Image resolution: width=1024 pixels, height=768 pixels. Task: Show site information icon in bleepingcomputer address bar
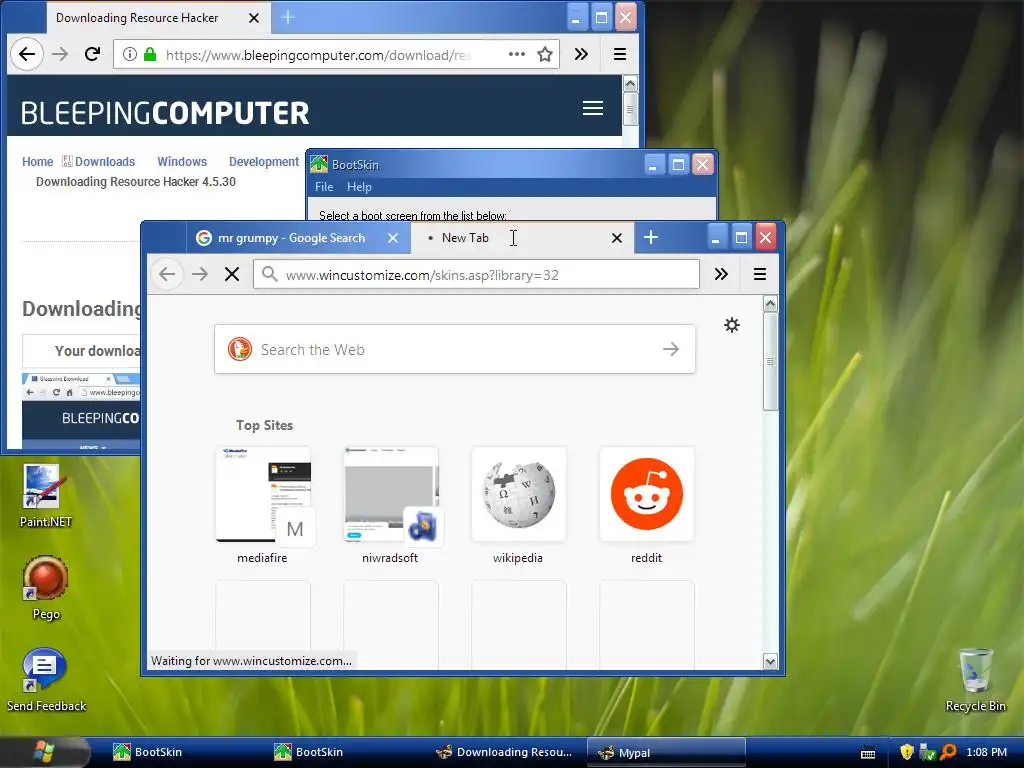pos(129,54)
